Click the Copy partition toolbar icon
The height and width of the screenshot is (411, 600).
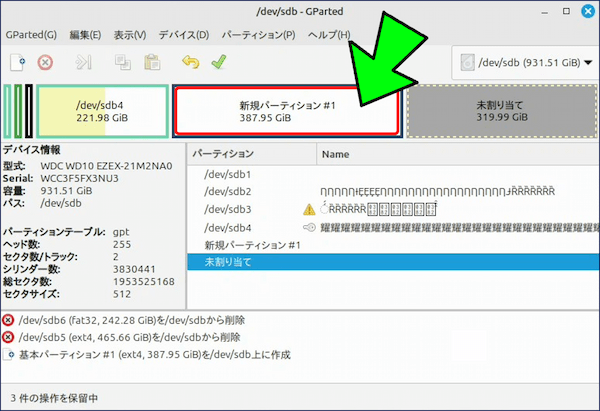coord(123,63)
